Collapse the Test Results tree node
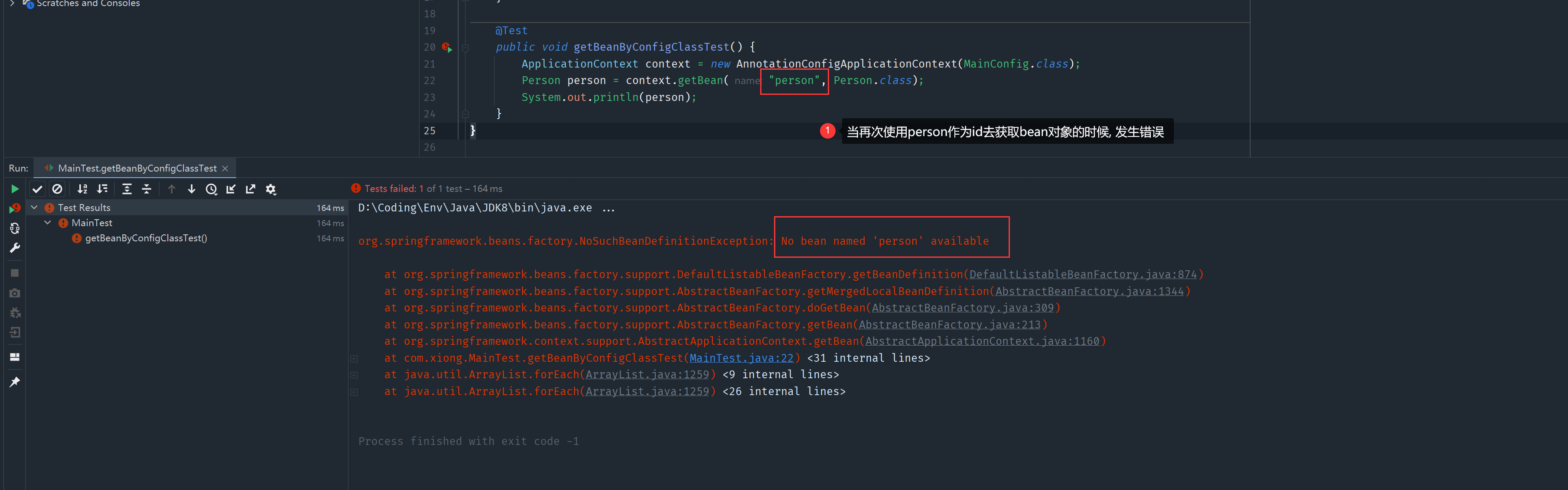Image resolution: width=1568 pixels, height=490 pixels. (x=35, y=208)
